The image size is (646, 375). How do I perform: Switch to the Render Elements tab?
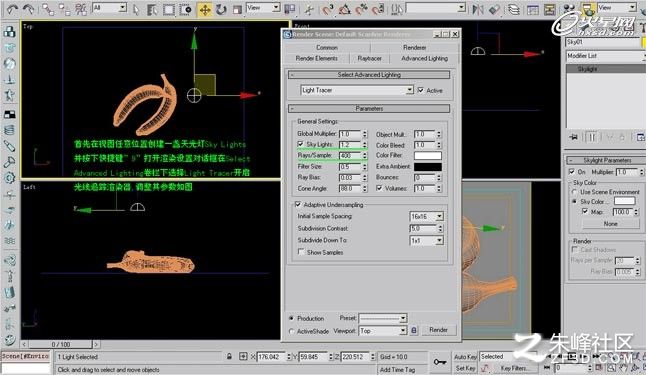point(316,59)
